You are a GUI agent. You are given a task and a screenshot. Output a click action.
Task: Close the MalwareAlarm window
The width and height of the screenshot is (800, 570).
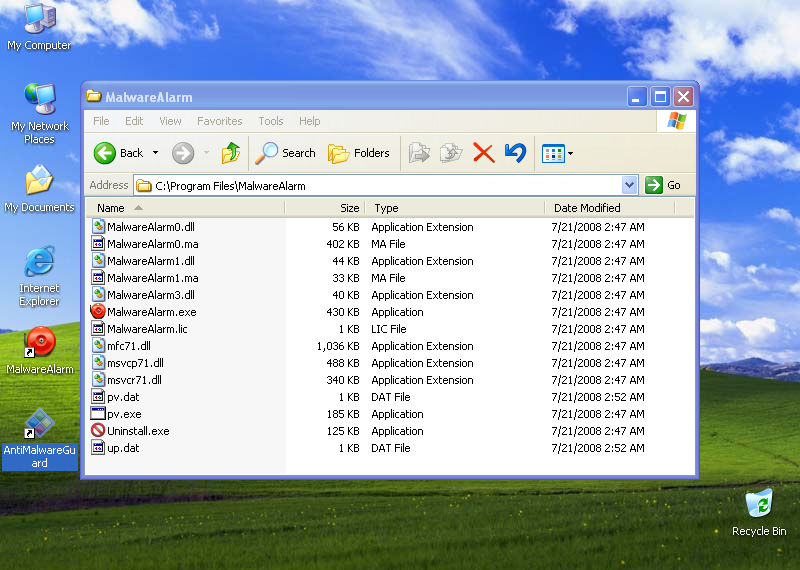683,96
